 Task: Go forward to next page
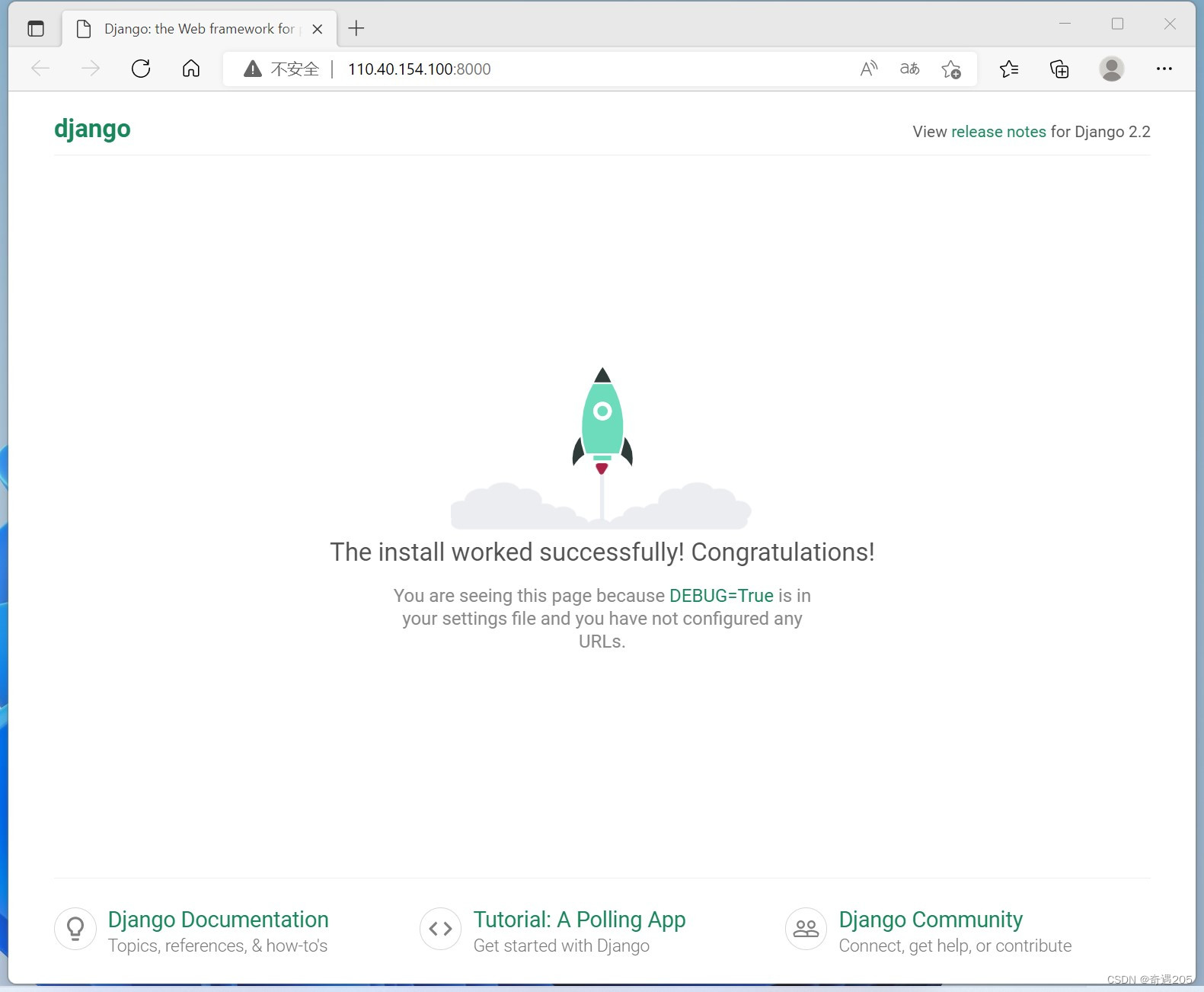click(x=91, y=69)
